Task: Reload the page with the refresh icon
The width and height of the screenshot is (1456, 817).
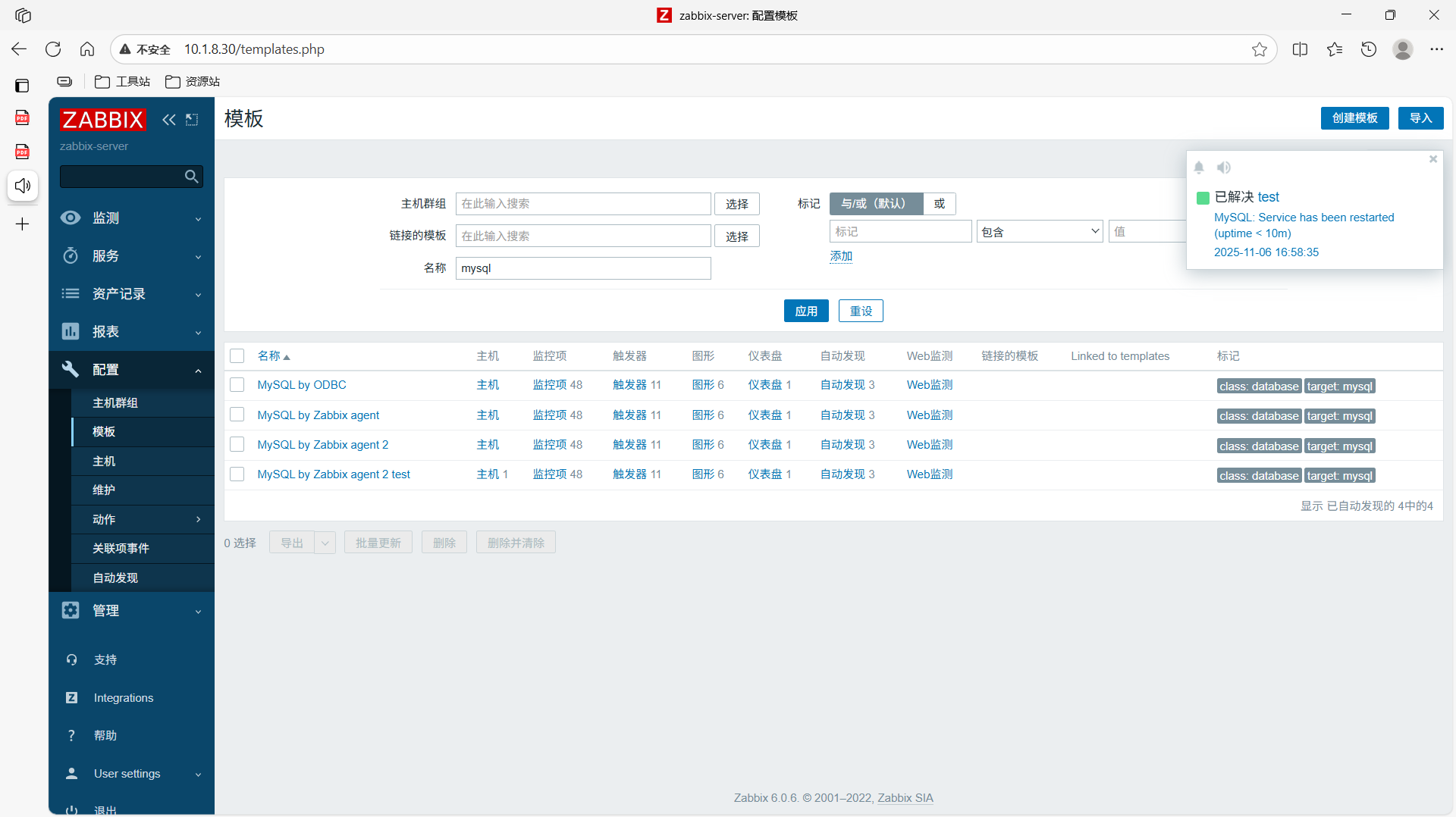Action: [53, 49]
